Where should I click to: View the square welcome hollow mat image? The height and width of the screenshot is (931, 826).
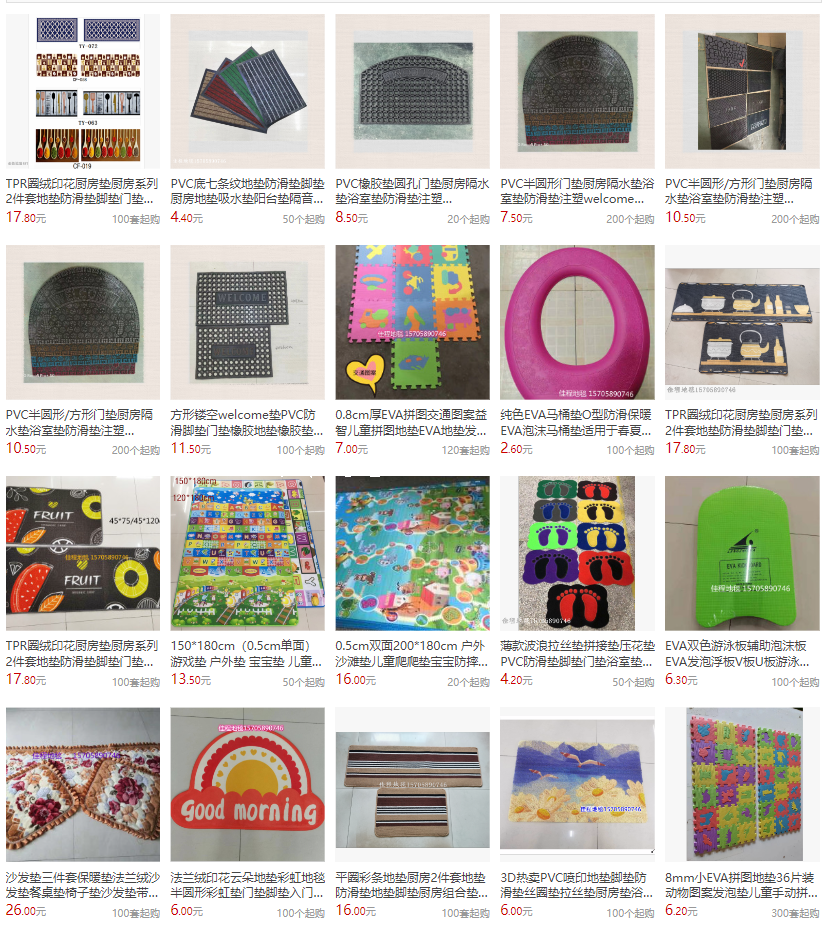248,322
